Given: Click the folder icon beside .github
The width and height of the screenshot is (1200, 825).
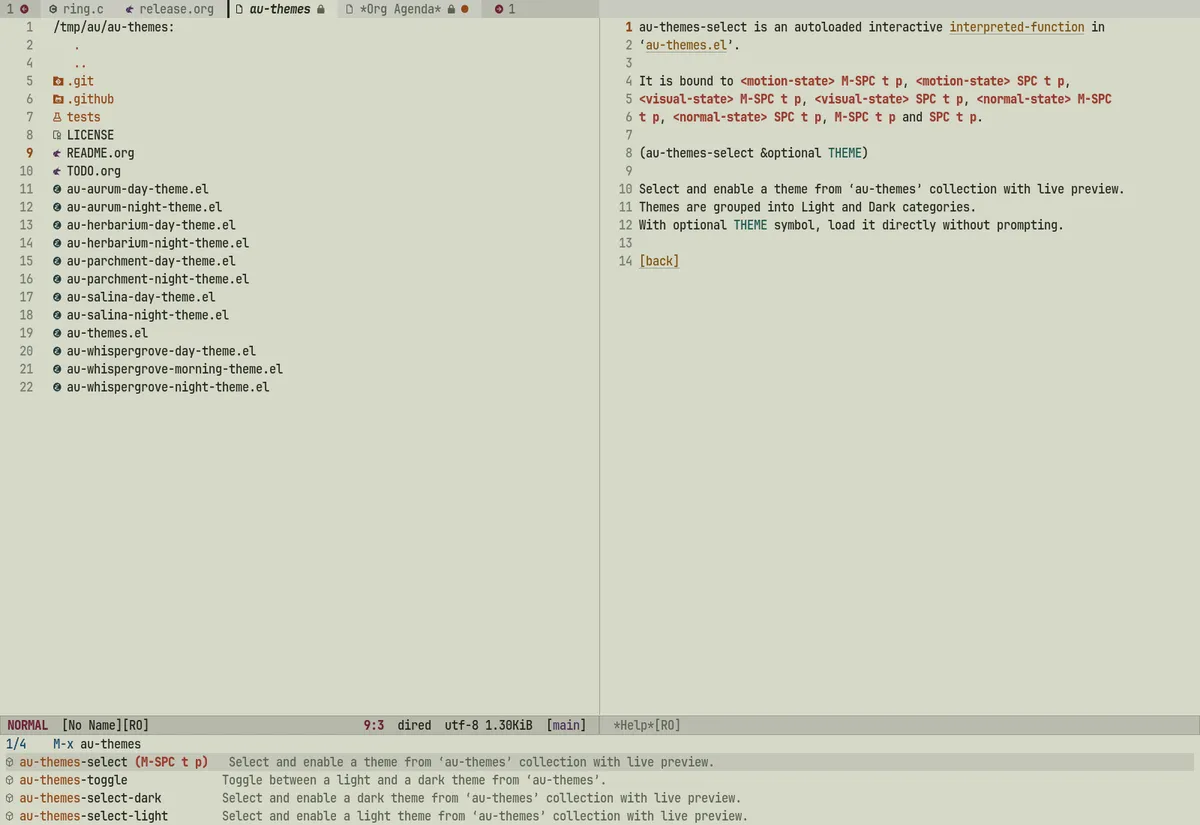Looking at the screenshot, I should point(58,99).
